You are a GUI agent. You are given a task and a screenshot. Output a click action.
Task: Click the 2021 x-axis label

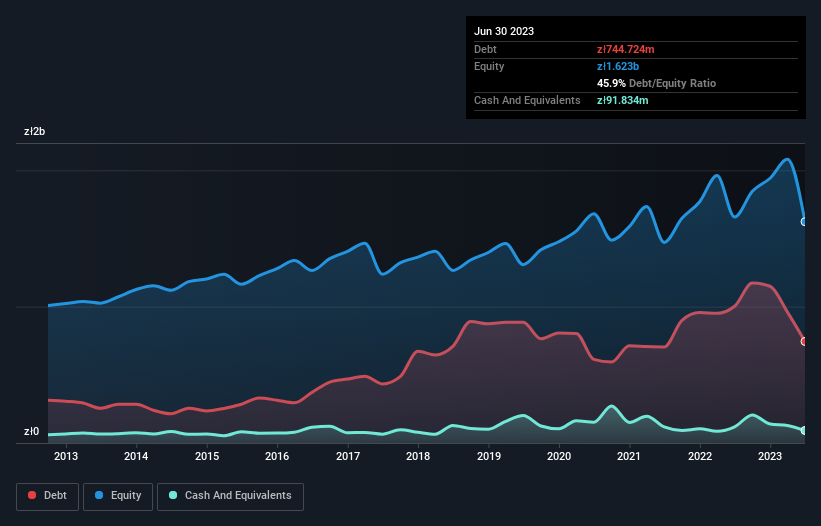629,456
